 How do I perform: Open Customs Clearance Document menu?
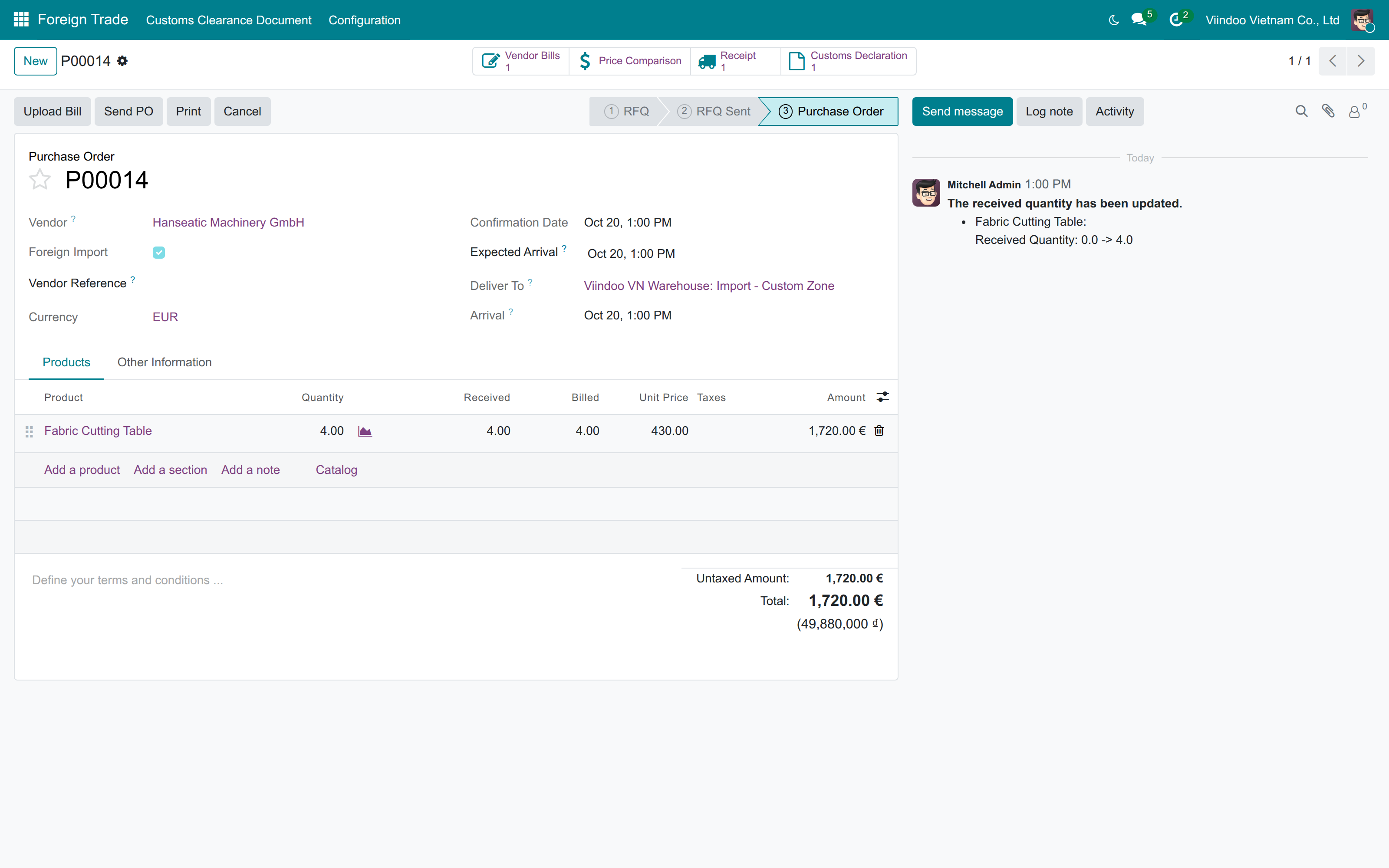click(228, 20)
